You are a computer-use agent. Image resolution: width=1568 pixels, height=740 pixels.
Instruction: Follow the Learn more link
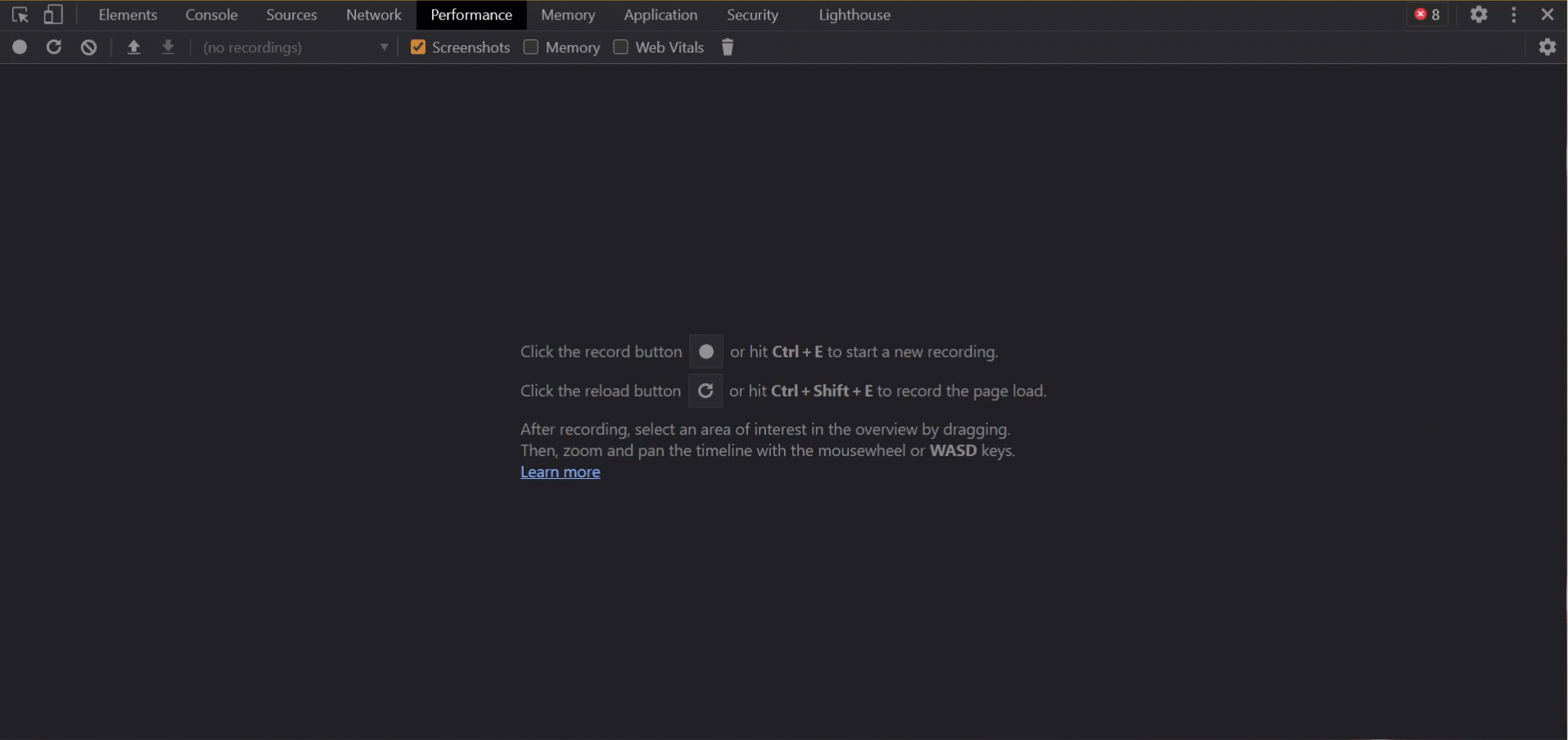pyautogui.click(x=560, y=472)
